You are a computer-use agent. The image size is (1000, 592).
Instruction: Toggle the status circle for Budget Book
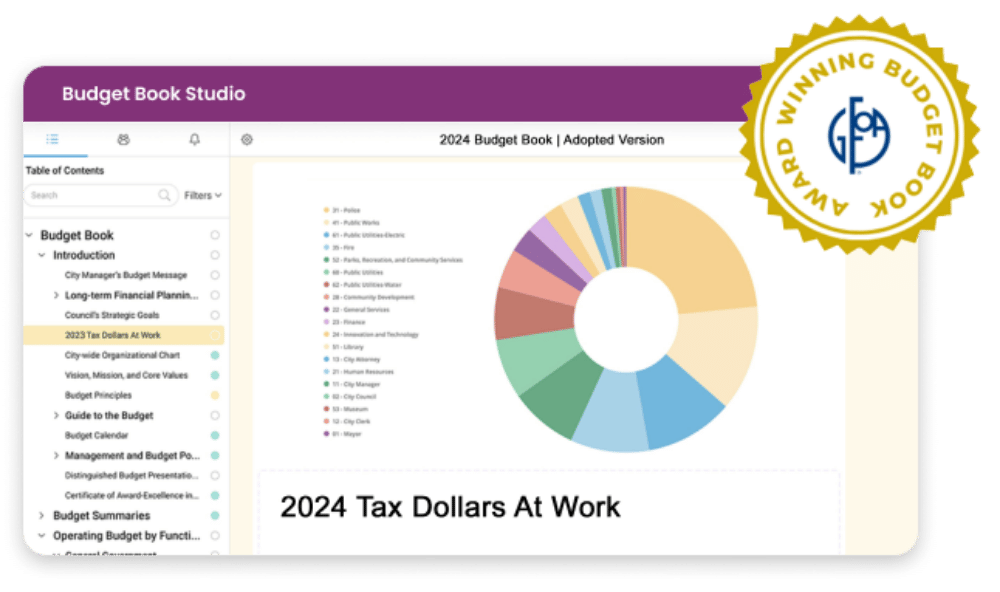(x=215, y=235)
